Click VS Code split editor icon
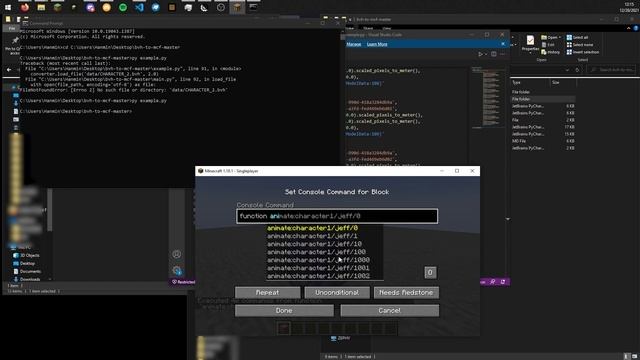 (493, 54)
